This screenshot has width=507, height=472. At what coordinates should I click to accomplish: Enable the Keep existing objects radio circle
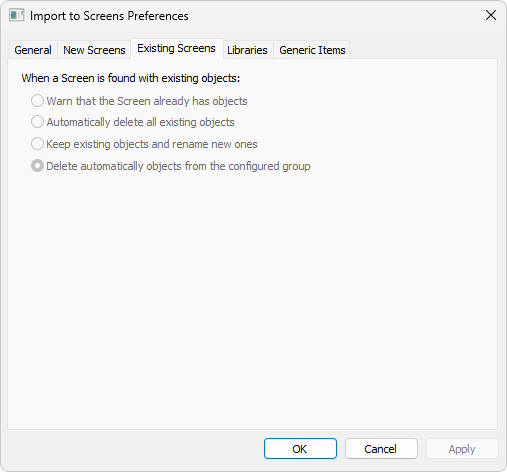click(x=37, y=144)
